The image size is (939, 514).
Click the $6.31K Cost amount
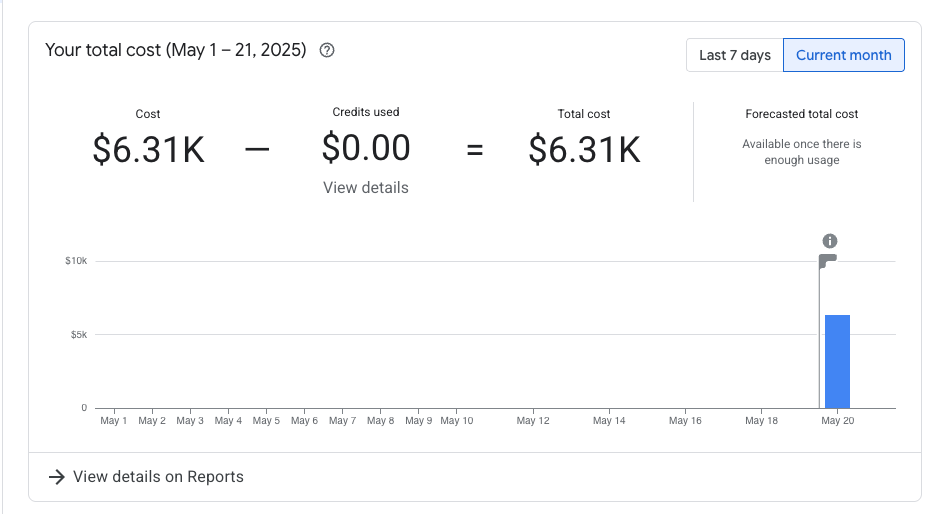tap(148, 150)
